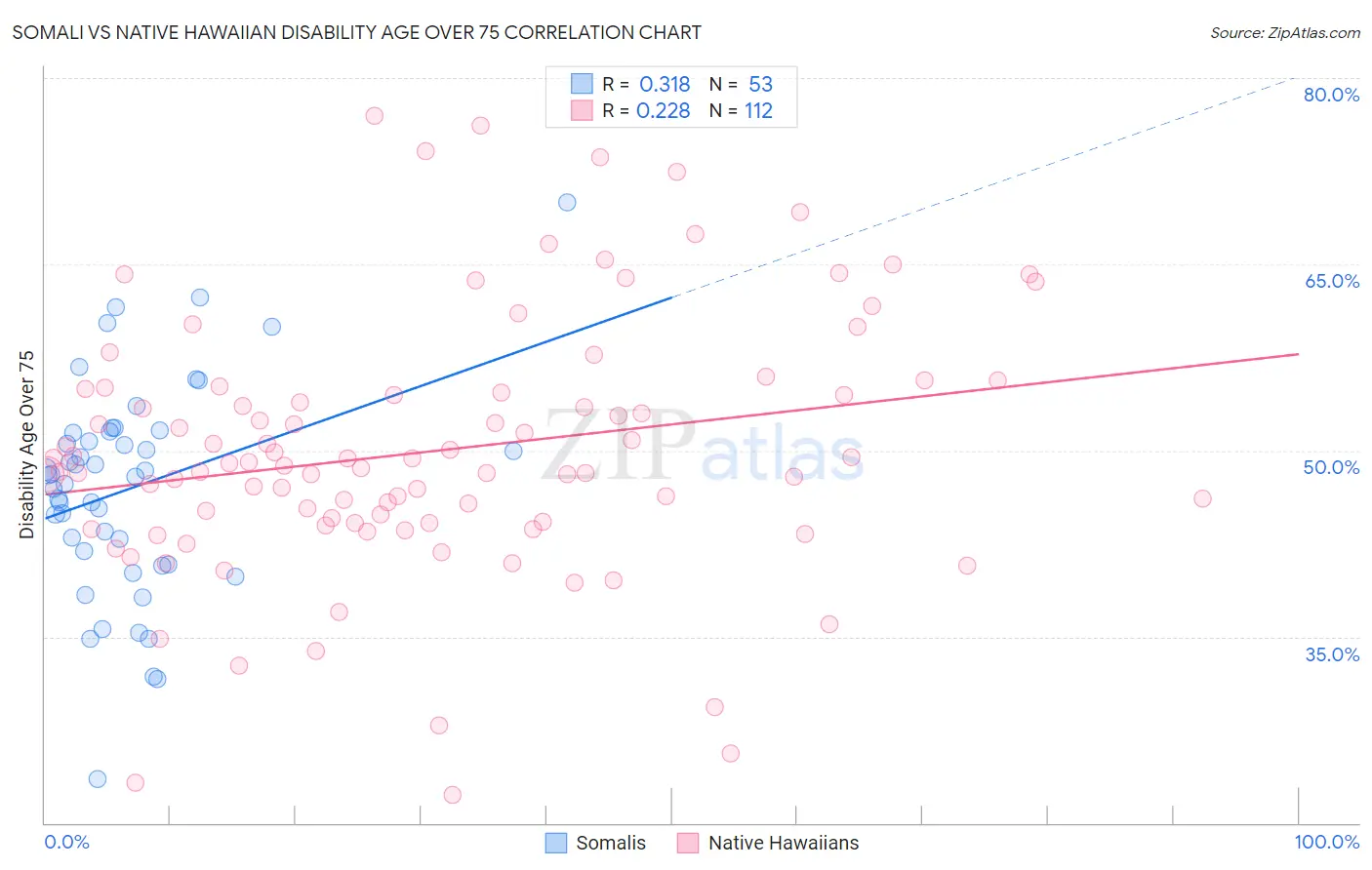The width and height of the screenshot is (1372, 870).
Task: Click the Disability Age Over 75 axis title
Action: tap(26, 445)
